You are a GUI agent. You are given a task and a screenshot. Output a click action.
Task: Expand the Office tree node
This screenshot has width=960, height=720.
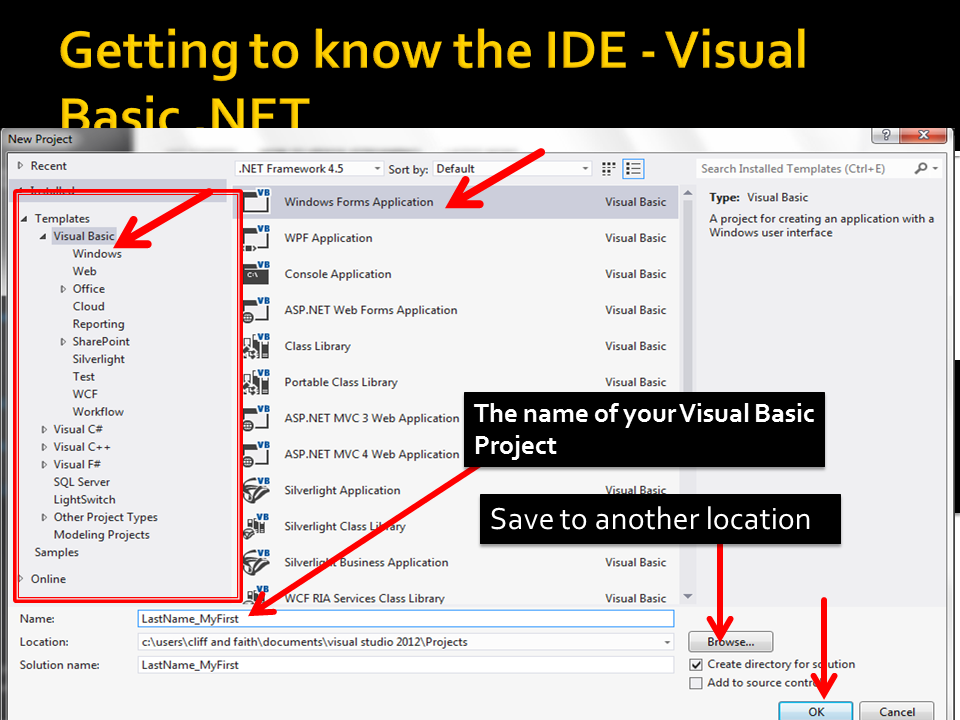63,289
